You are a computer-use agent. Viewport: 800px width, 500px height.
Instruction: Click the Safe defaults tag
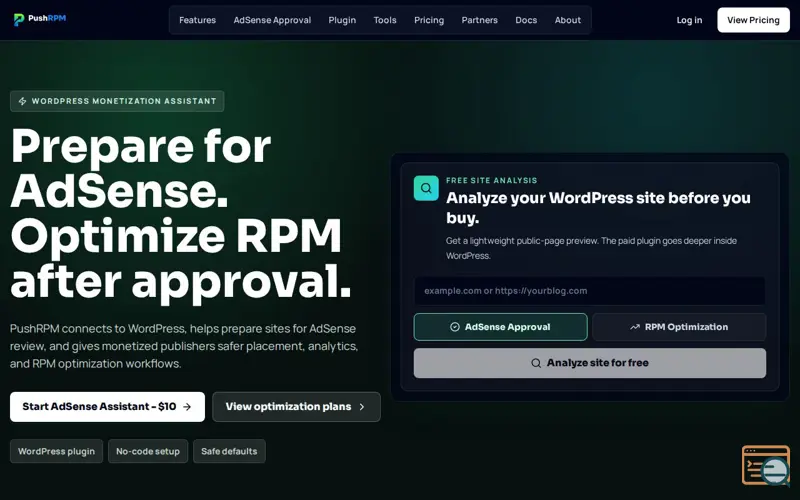pos(229,451)
